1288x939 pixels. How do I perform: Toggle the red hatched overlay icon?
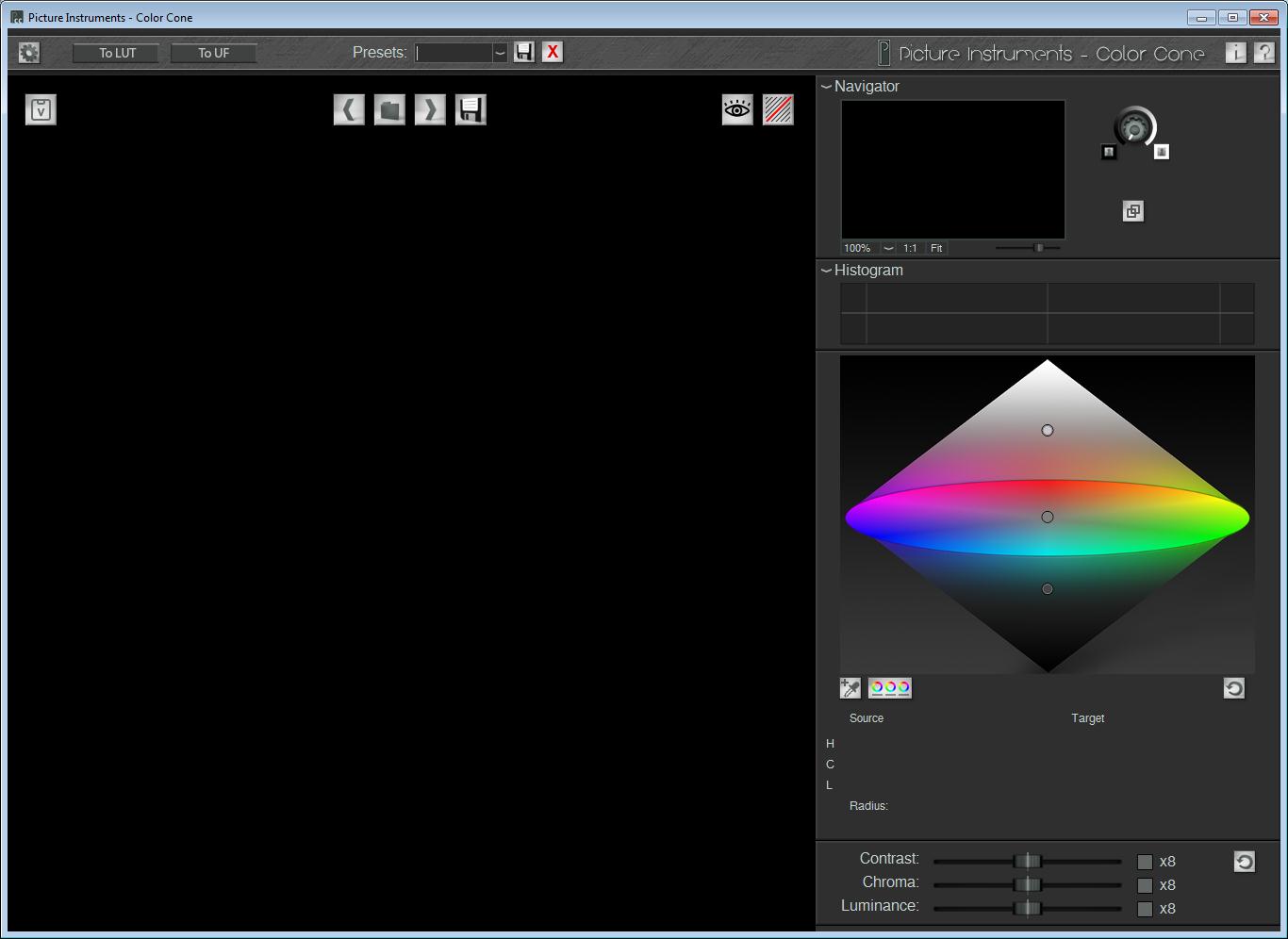(778, 109)
